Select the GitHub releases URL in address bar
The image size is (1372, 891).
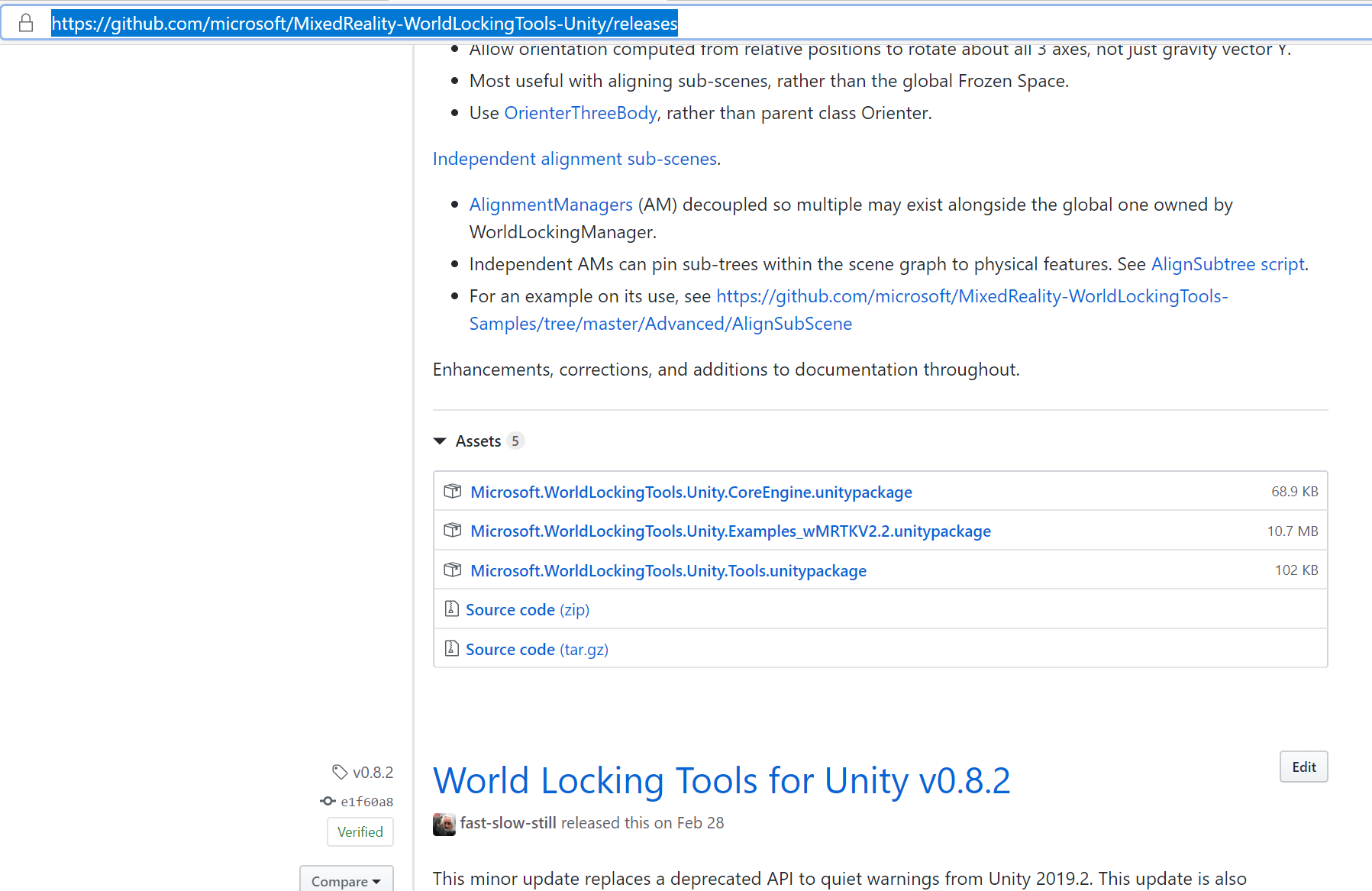(x=364, y=24)
